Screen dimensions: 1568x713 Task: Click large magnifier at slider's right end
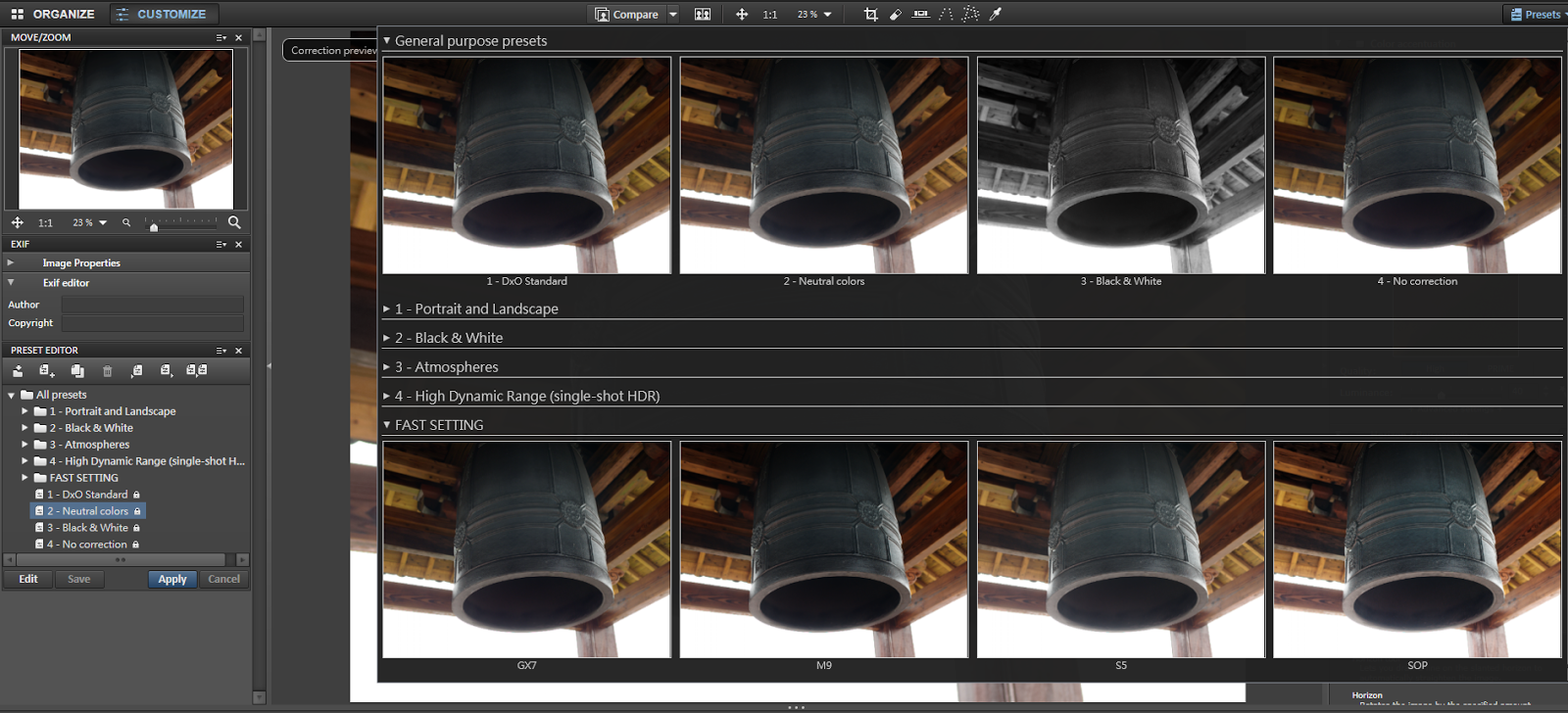(x=234, y=222)
